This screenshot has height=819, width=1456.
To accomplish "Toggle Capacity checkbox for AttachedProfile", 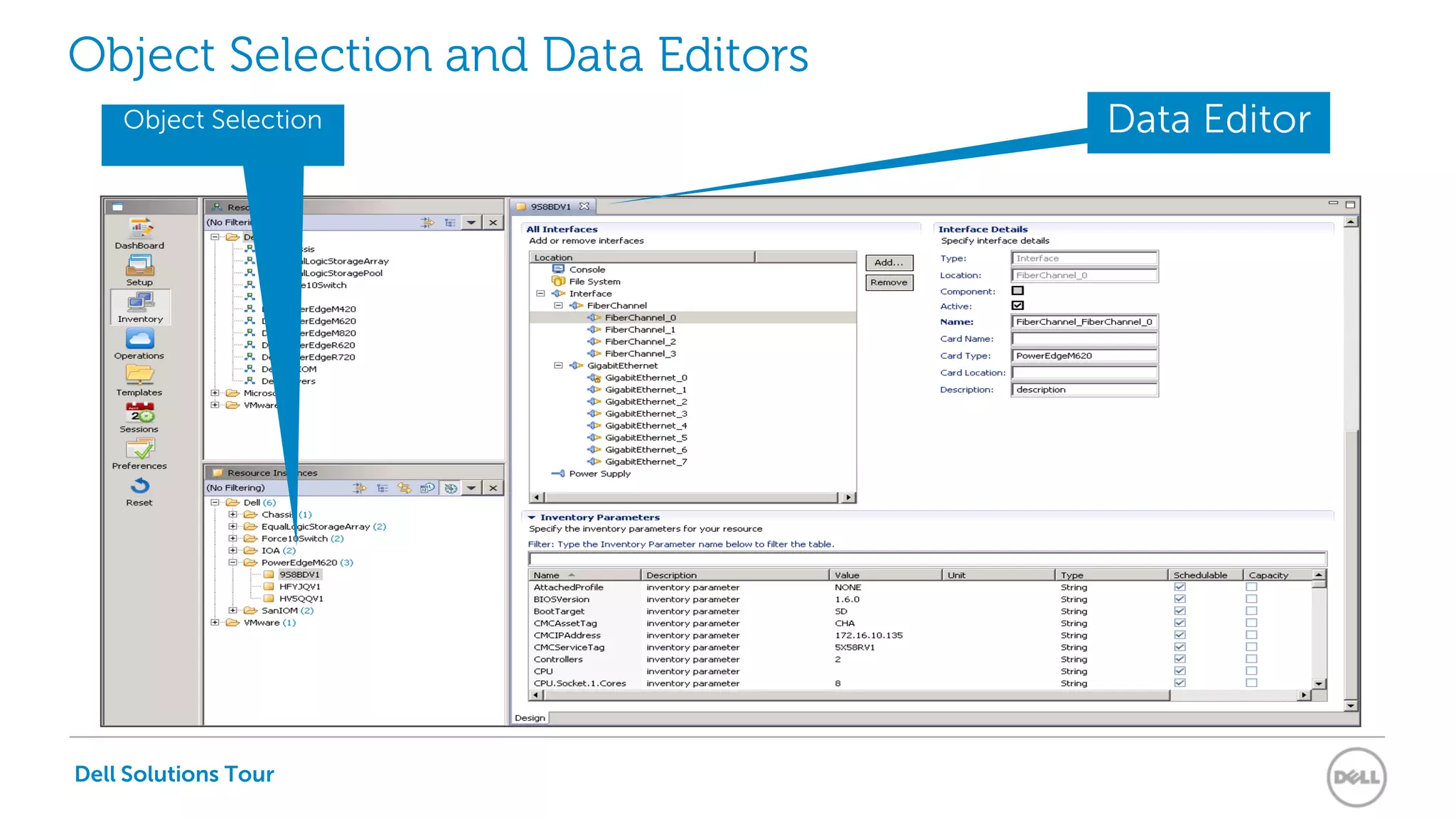I will [x=1252, y=587].
